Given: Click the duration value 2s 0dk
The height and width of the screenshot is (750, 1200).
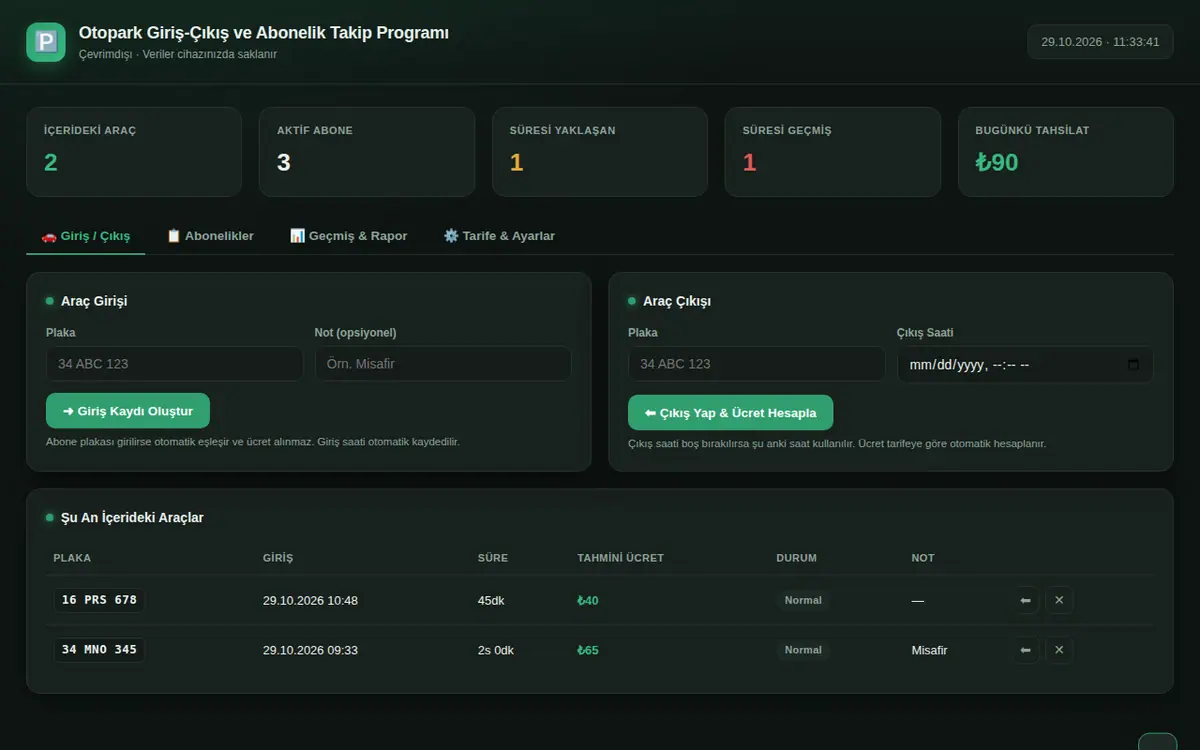Looking at the screenshot, I should [496, 651].
